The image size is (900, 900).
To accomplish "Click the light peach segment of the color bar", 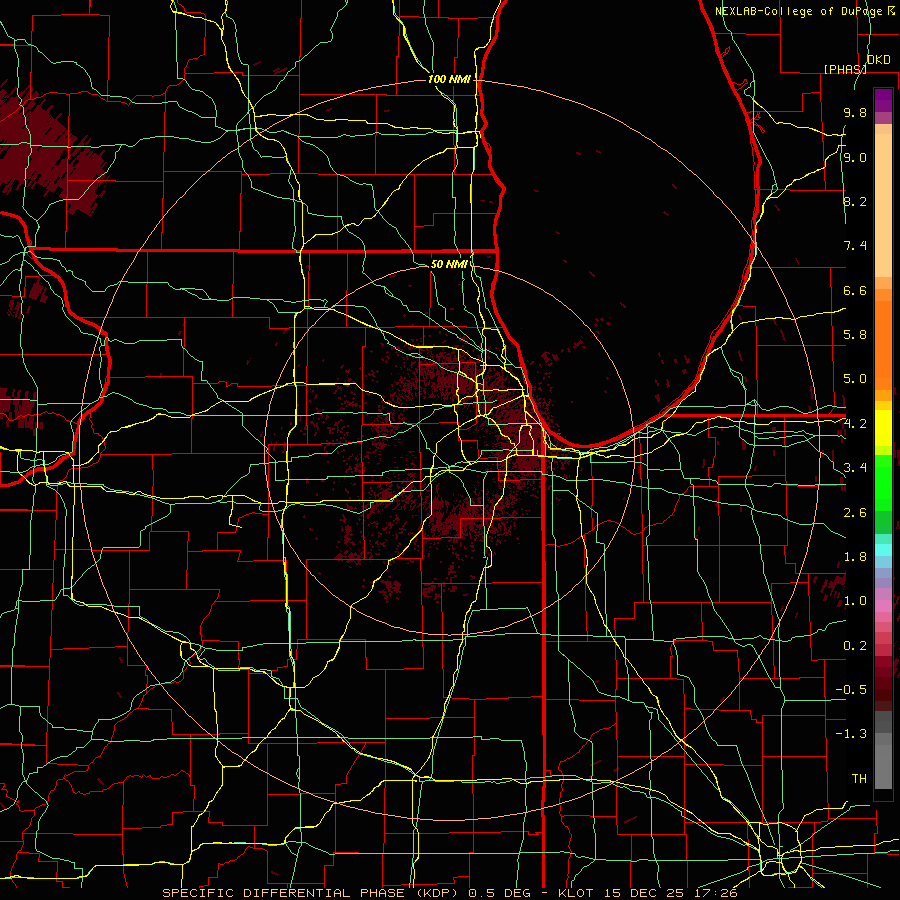I will pyautogui.click(x=883, y=207).
